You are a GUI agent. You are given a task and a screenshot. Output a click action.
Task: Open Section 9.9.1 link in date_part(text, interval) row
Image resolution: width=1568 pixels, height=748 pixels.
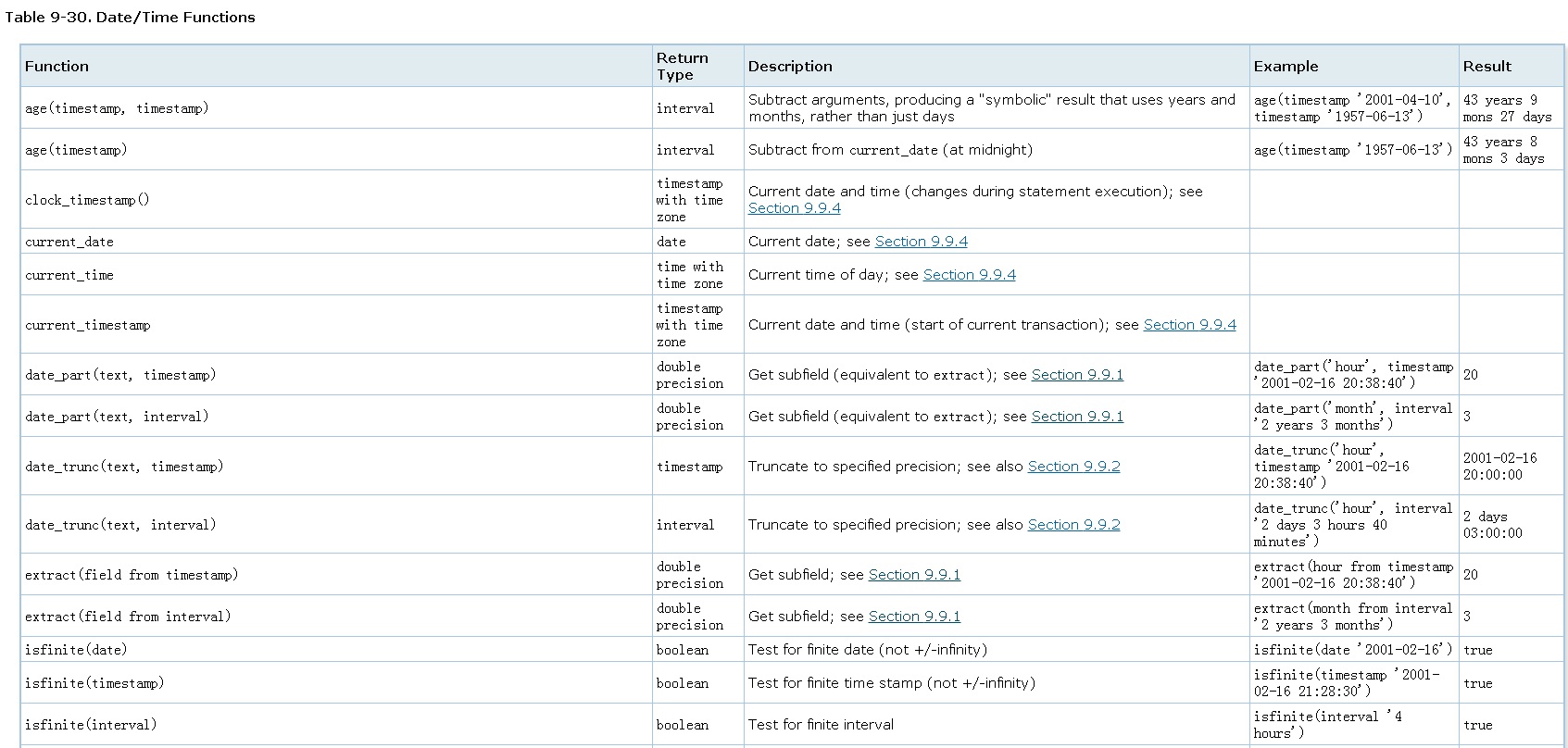[1077, 417]
